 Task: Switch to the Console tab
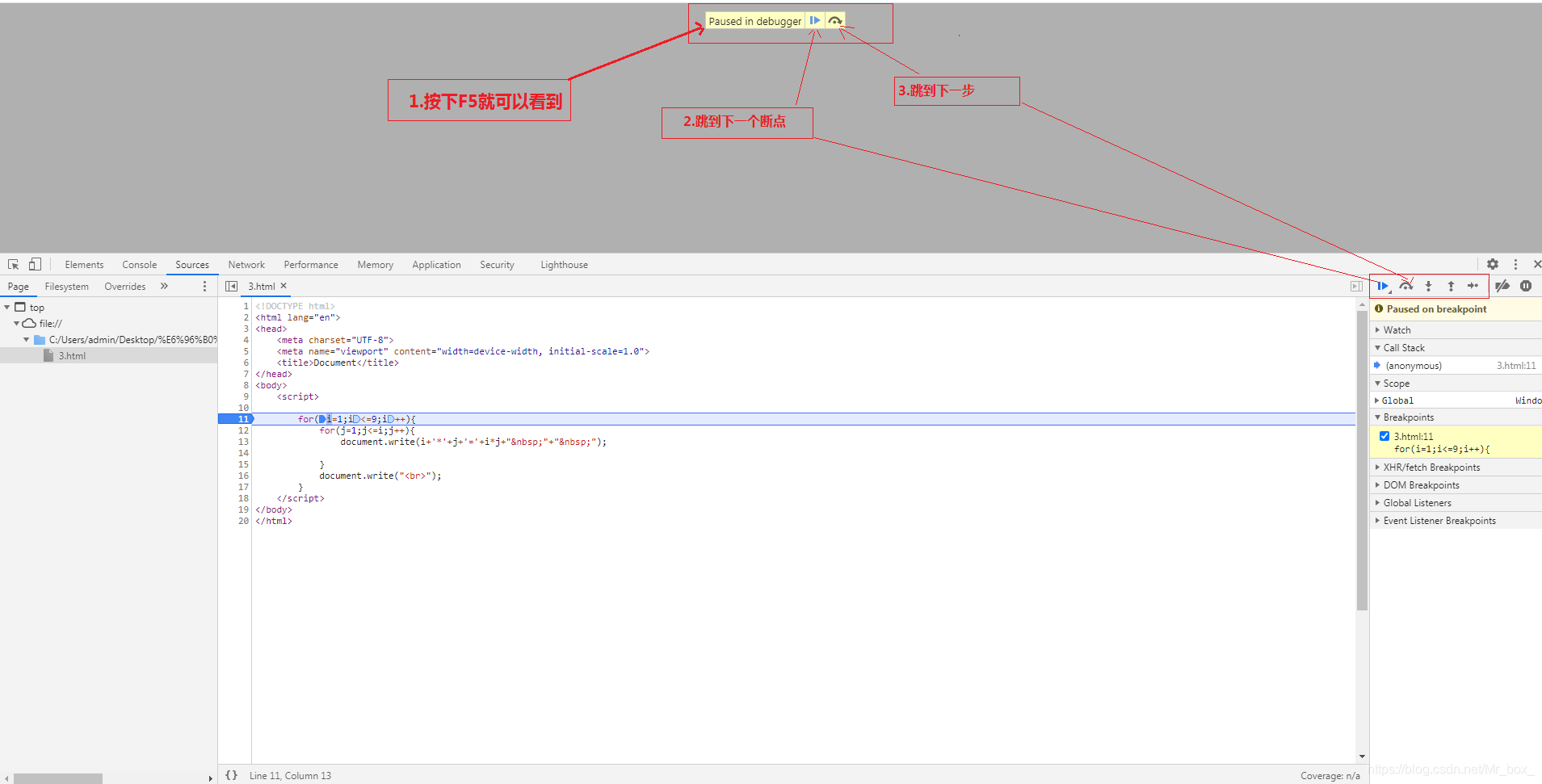[x=139, y=265]
